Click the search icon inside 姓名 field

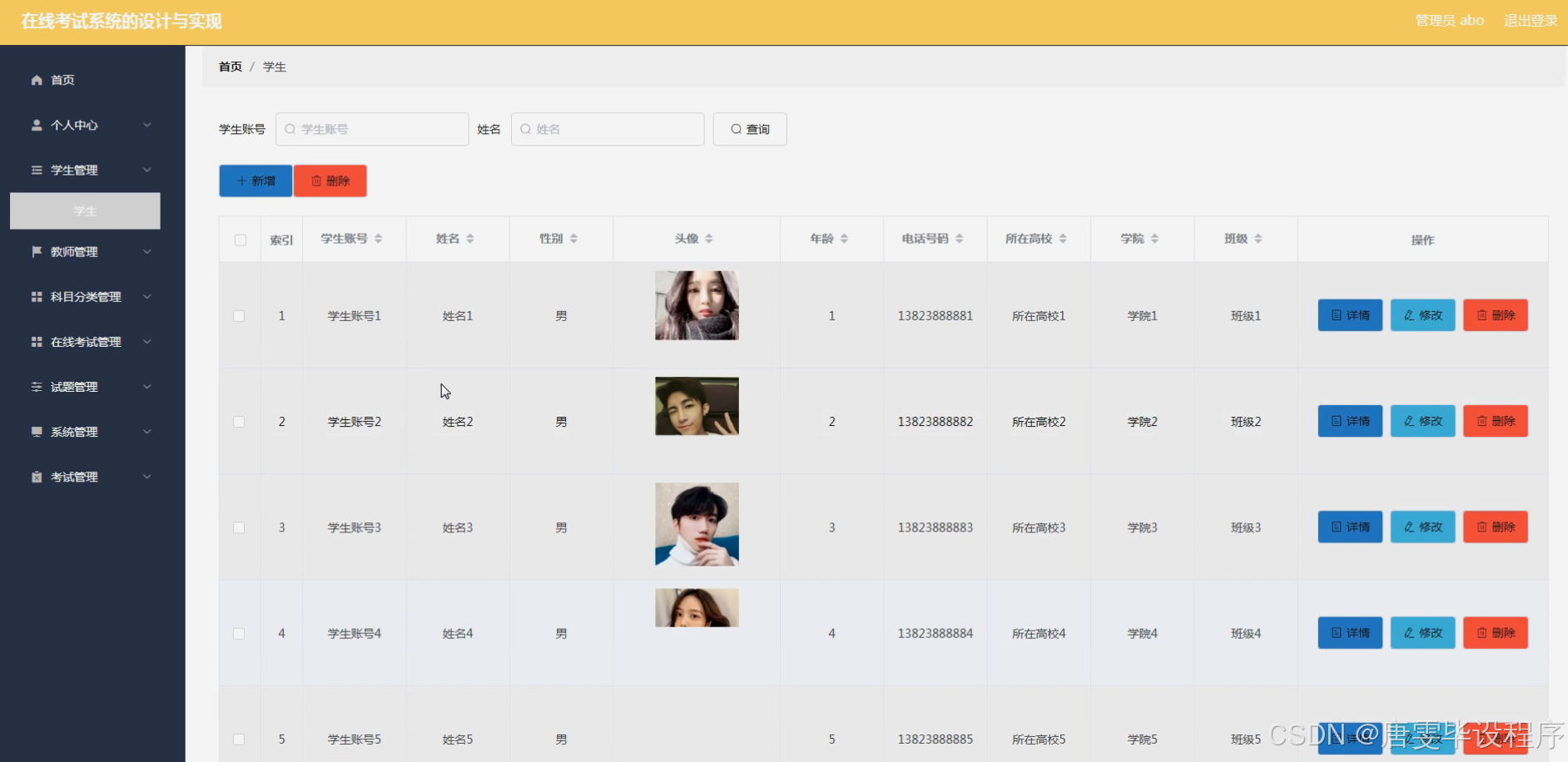[525, 129]
